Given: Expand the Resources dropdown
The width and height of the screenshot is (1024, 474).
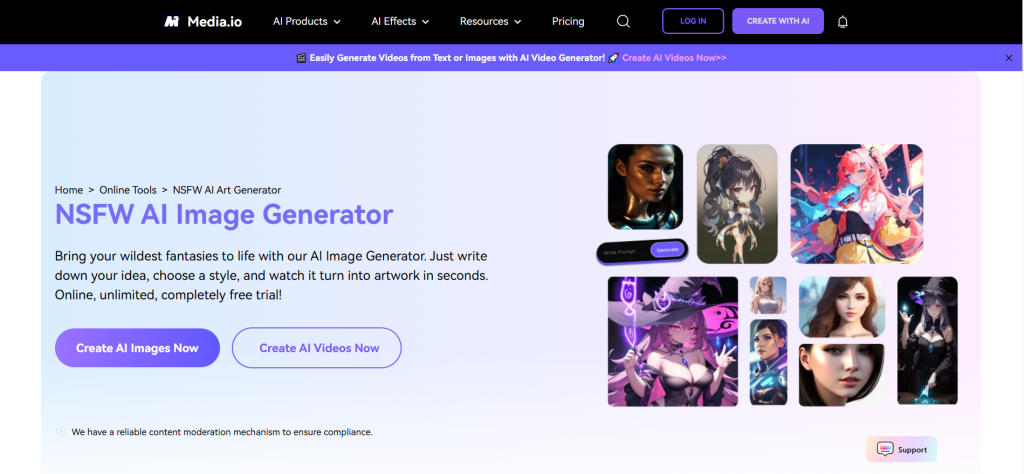Looking at the screenshot, I should (x=490, y=22).
